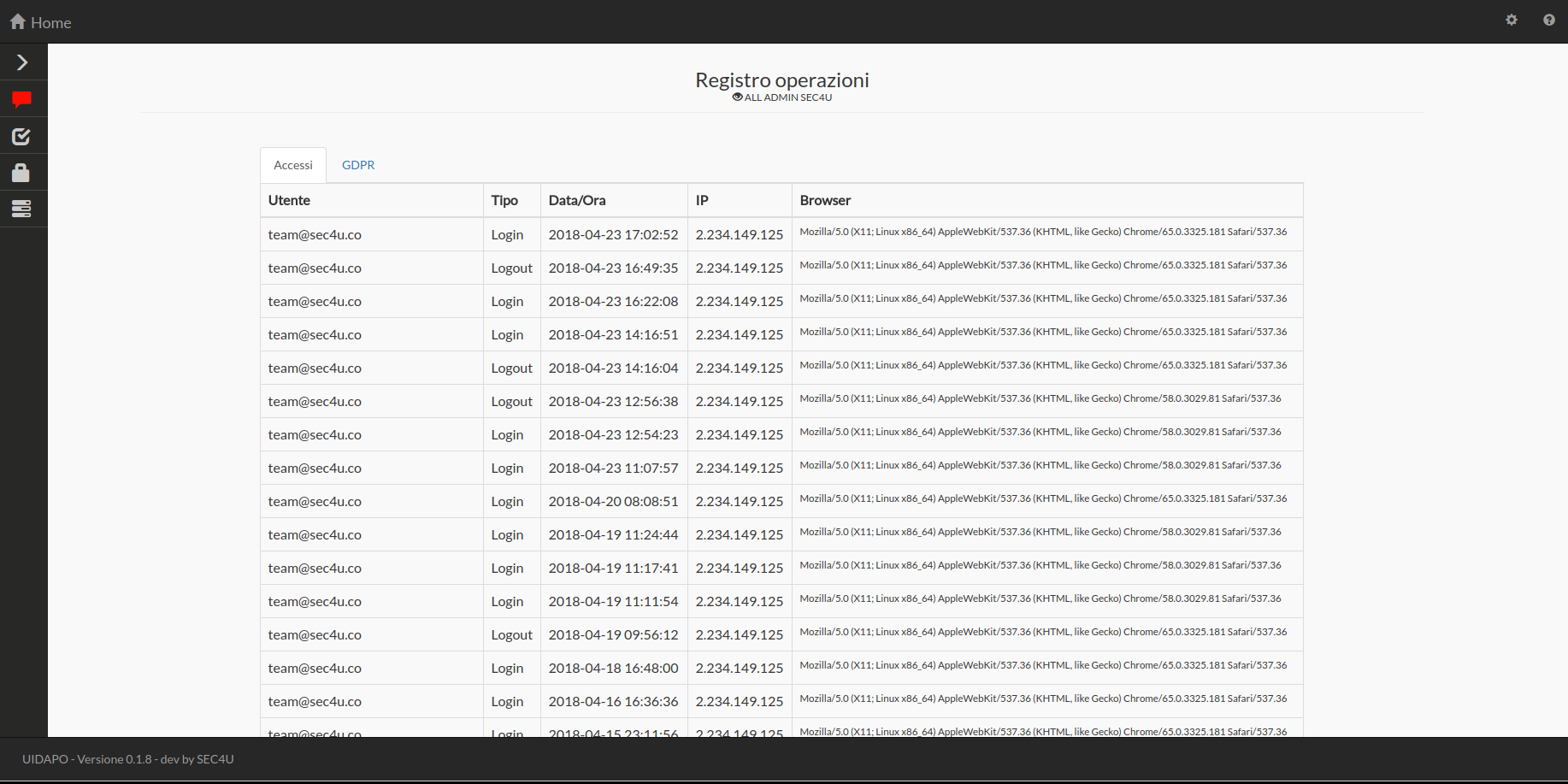
Task: Select timestamp 2018-04-23 12:56:38
Action: pyautogui.click(x=613, y=401)
